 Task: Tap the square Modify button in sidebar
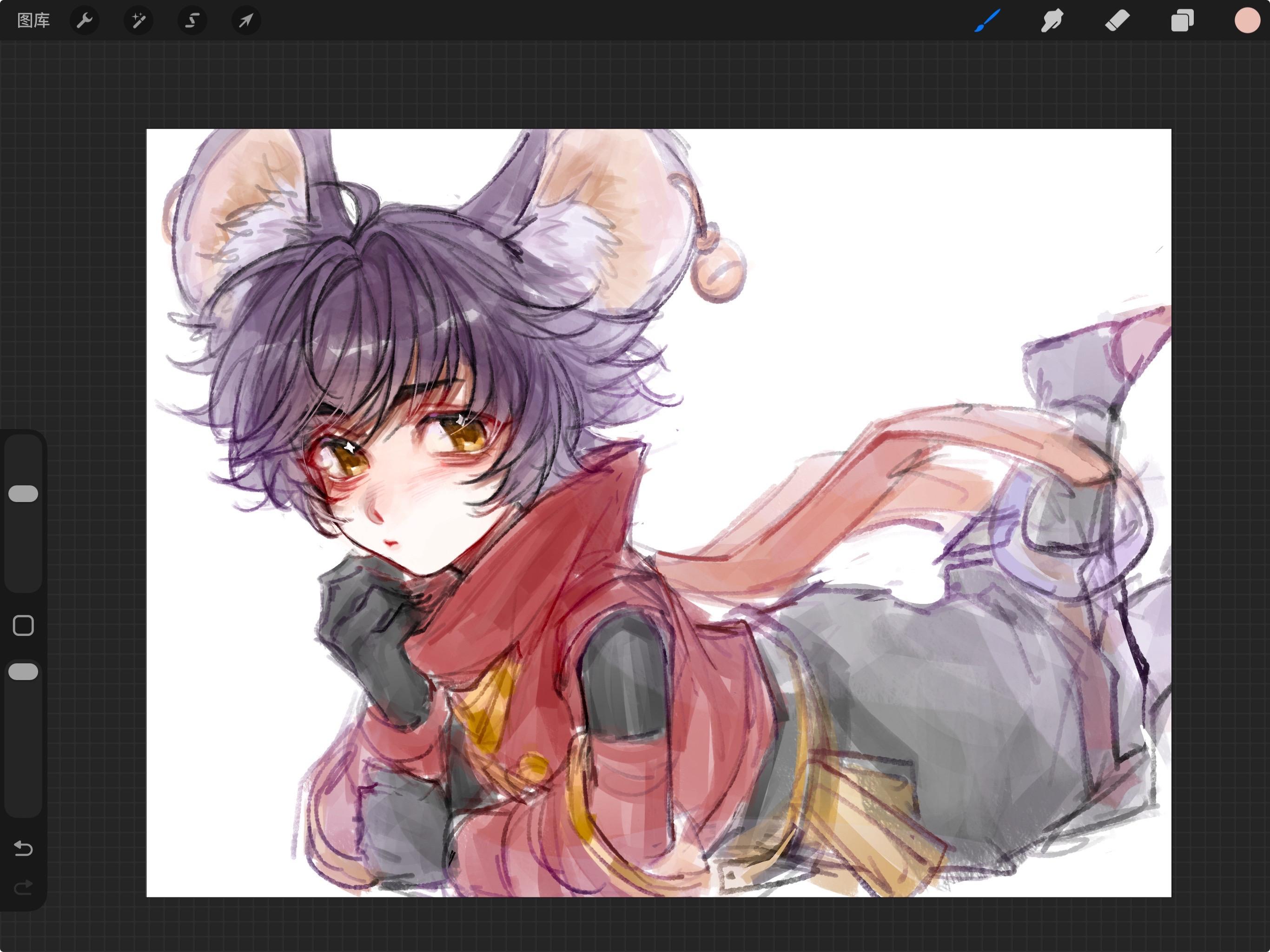(x=24, y=625)
